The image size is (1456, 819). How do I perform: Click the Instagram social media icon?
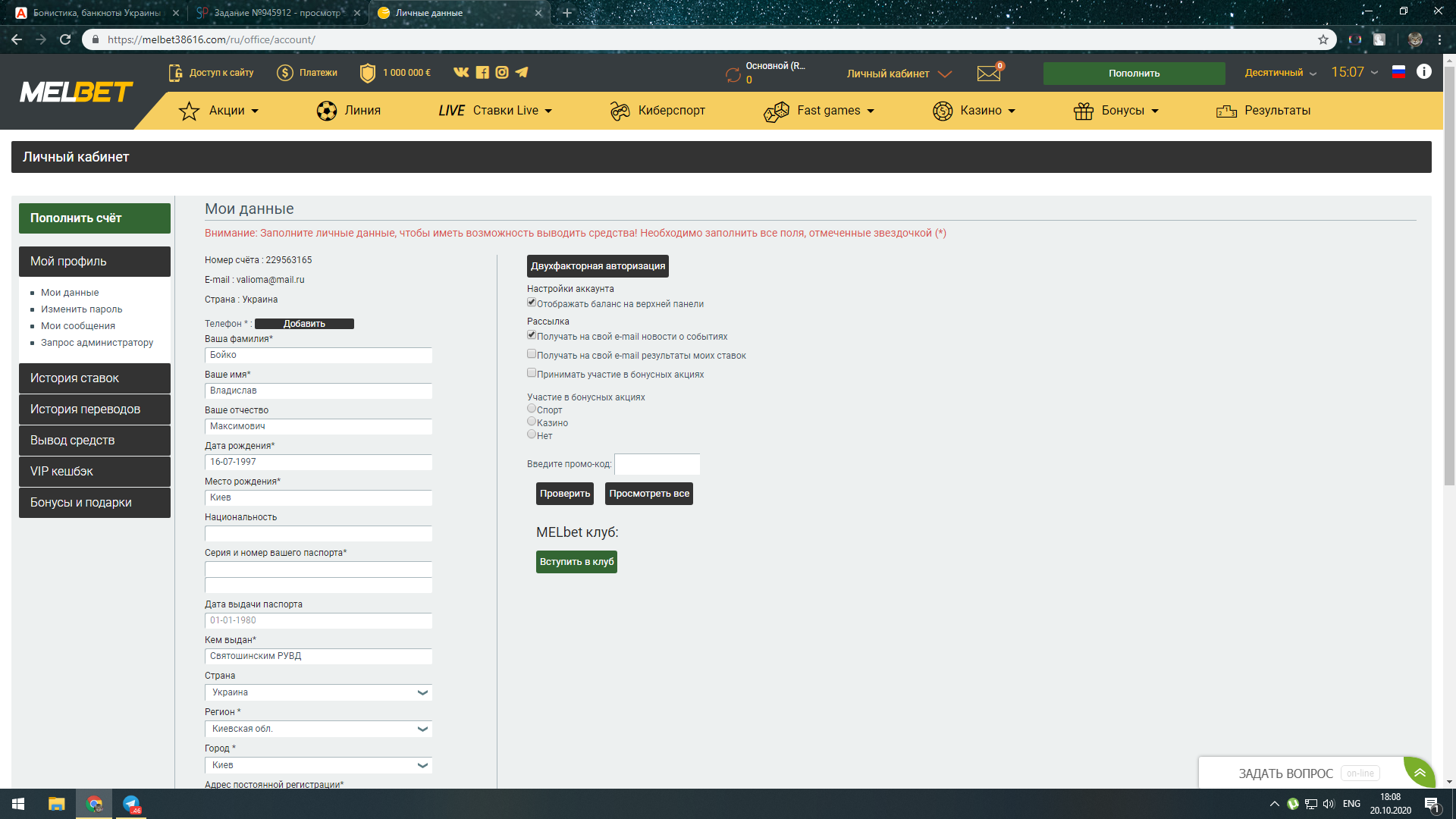click(500, 72)
